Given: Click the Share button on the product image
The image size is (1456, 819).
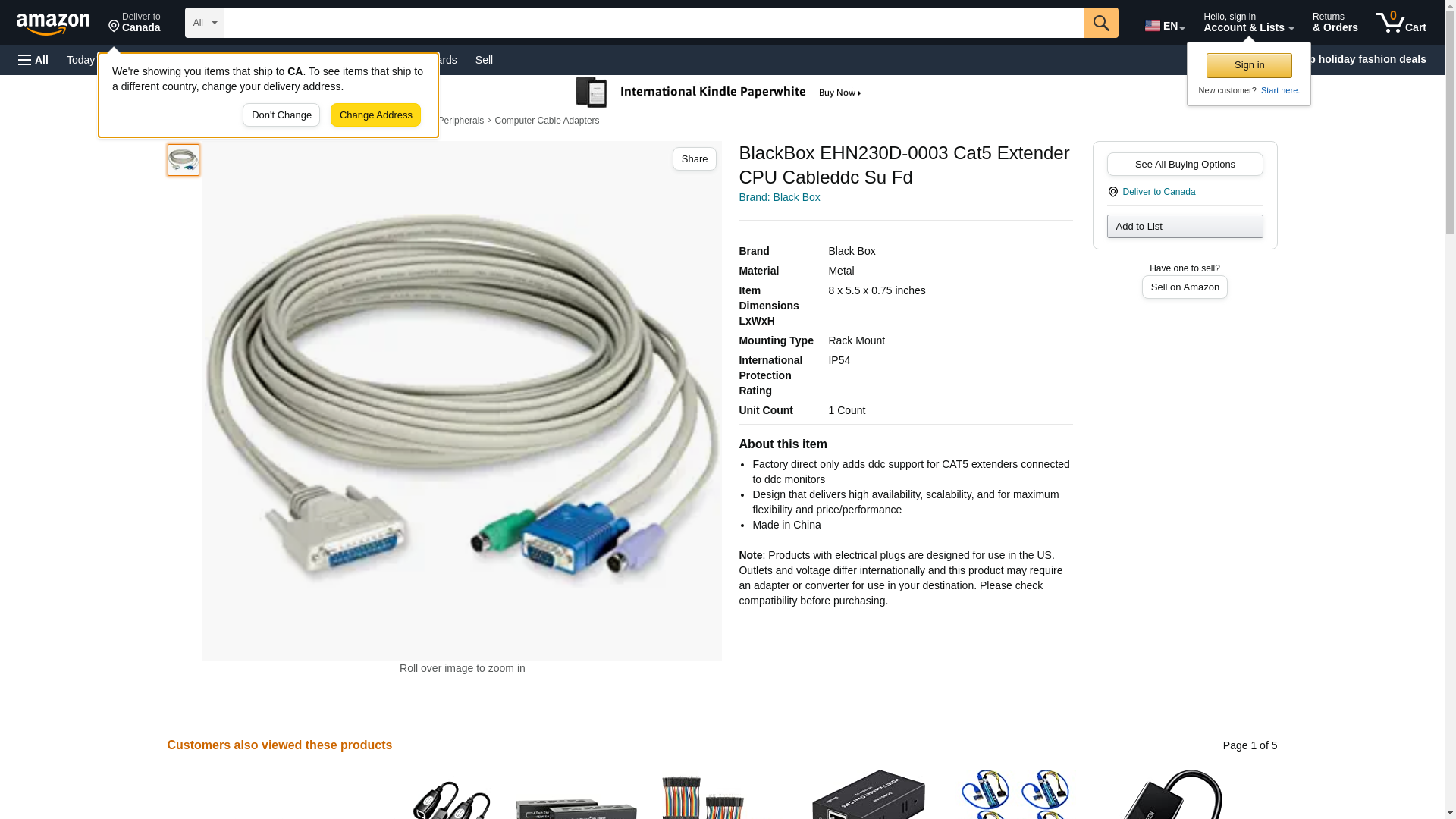Looking at the screenshot, I should (694, 158).
